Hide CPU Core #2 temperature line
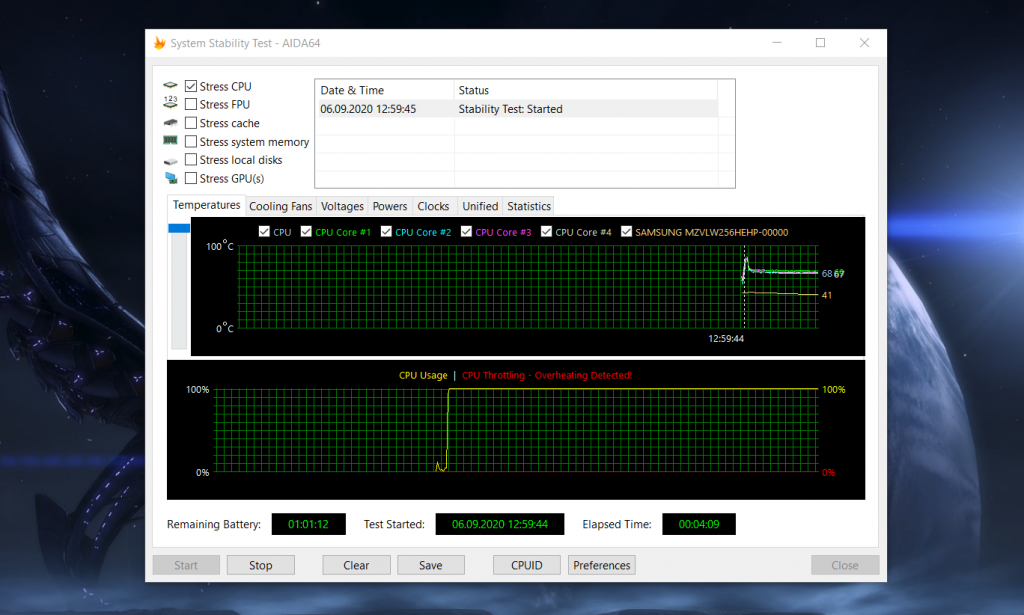 pyautogui.click(x=386, y=231)
